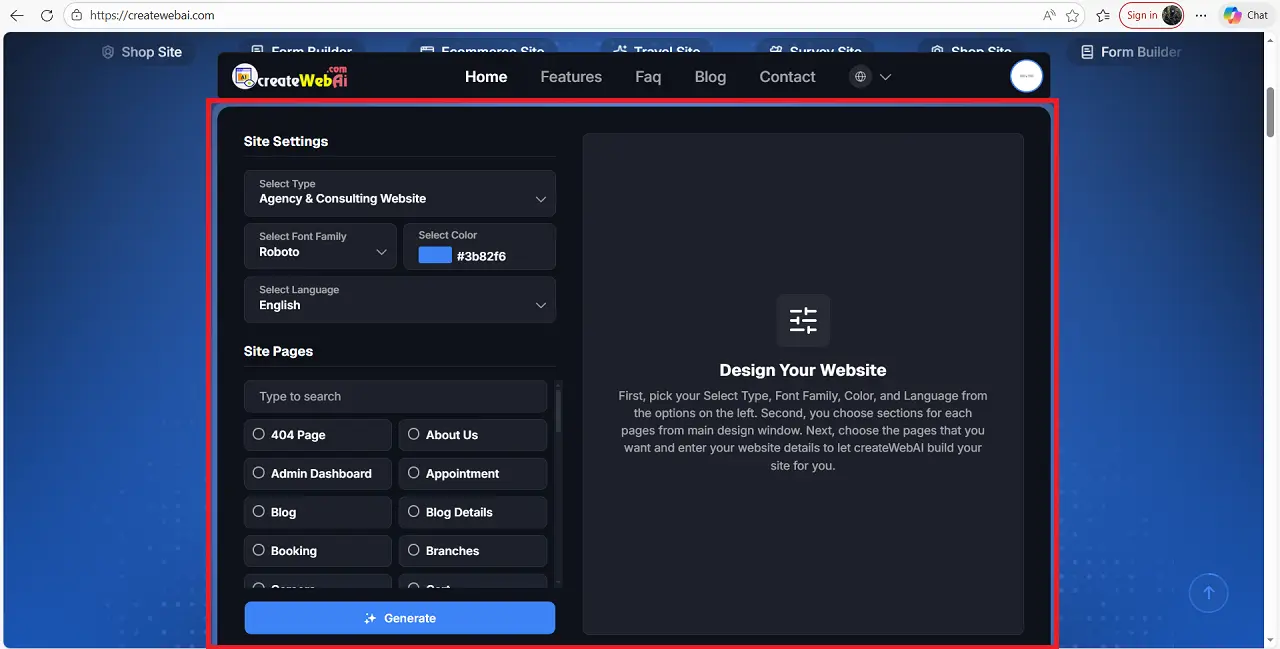Image resolution: width=1280 pixels, height=649 pixels.
Task: Open the language globe icon
Action: 860,76
